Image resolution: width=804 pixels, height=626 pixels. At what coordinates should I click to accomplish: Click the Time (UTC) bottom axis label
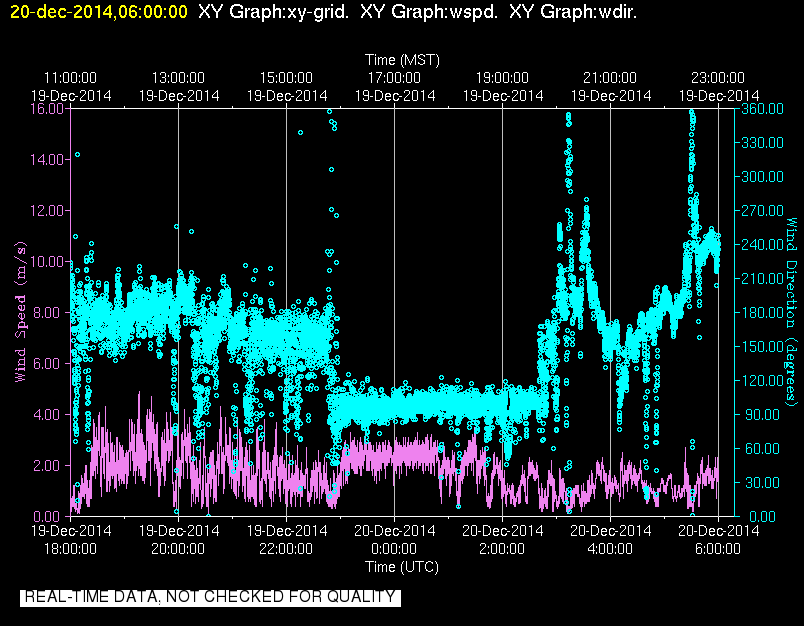coord(402,567)
